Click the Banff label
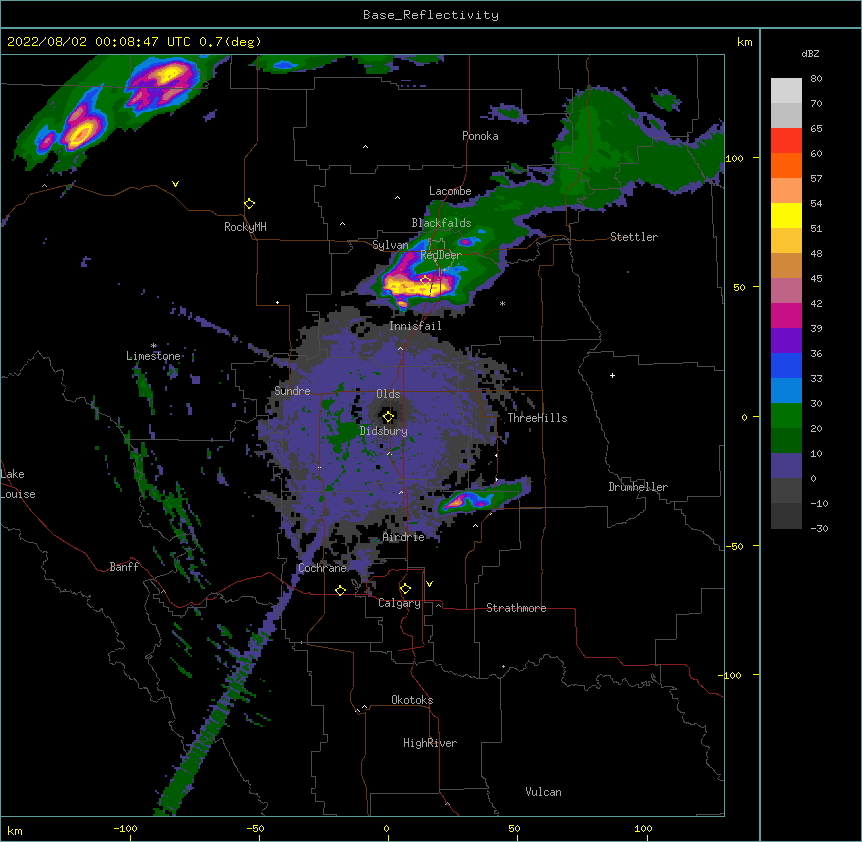The image size is (862, 842). [124, 567]
